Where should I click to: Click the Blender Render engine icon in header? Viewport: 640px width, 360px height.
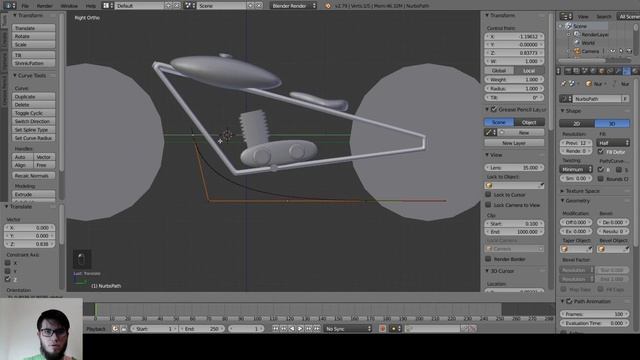pyautogui.click(x=328, y=6)
